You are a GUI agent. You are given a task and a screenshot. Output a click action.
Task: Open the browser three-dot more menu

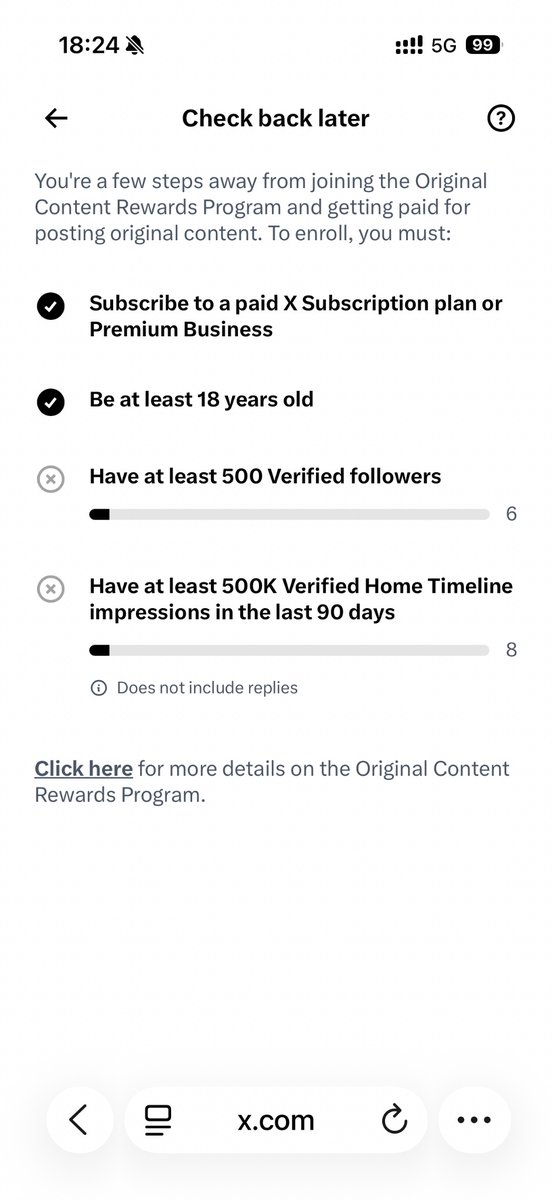[474, 1120]
